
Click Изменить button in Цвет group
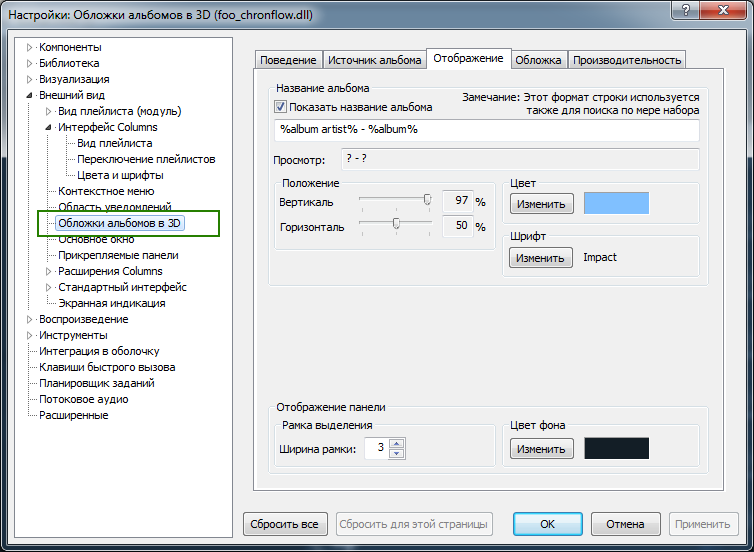point(541,204)
